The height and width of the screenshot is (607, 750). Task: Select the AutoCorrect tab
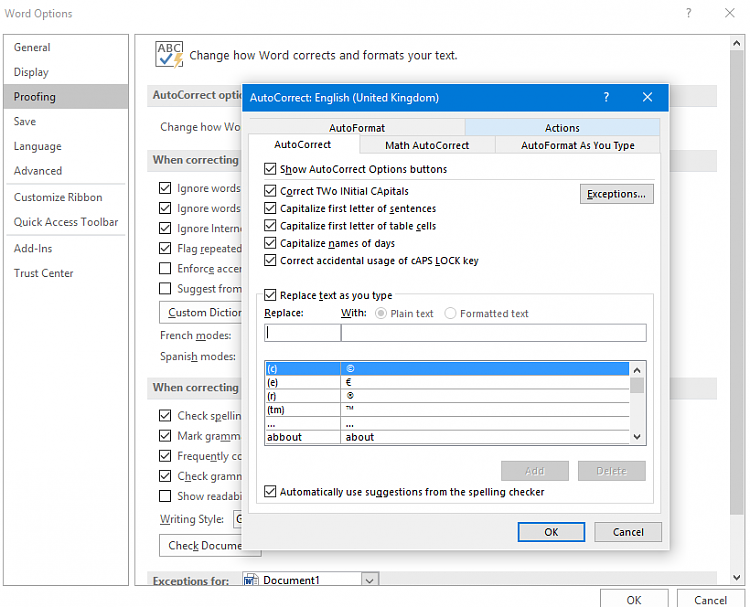(303, 144)
